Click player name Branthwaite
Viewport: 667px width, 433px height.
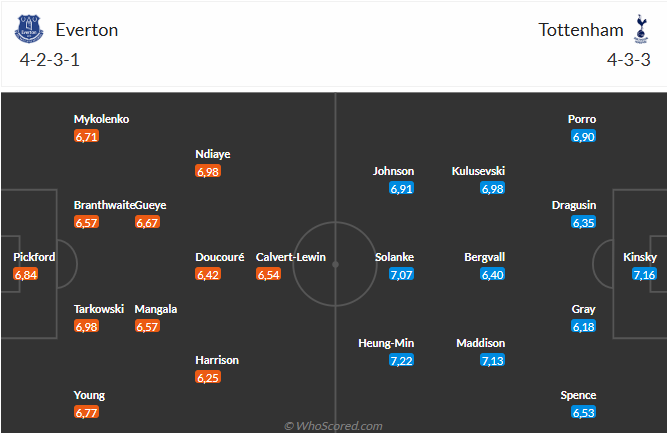(x=104, y=205)
